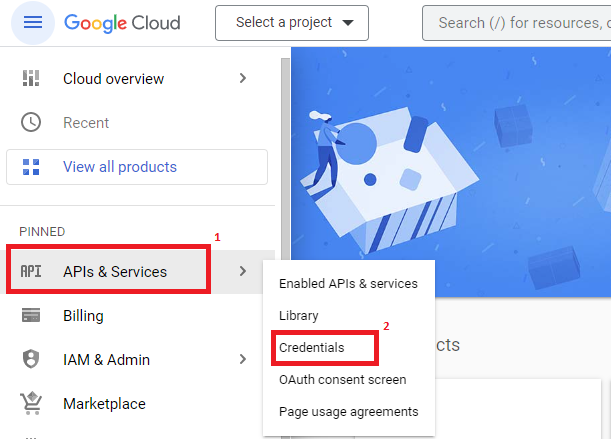Click the Recent clock icon

coord(31,123)
